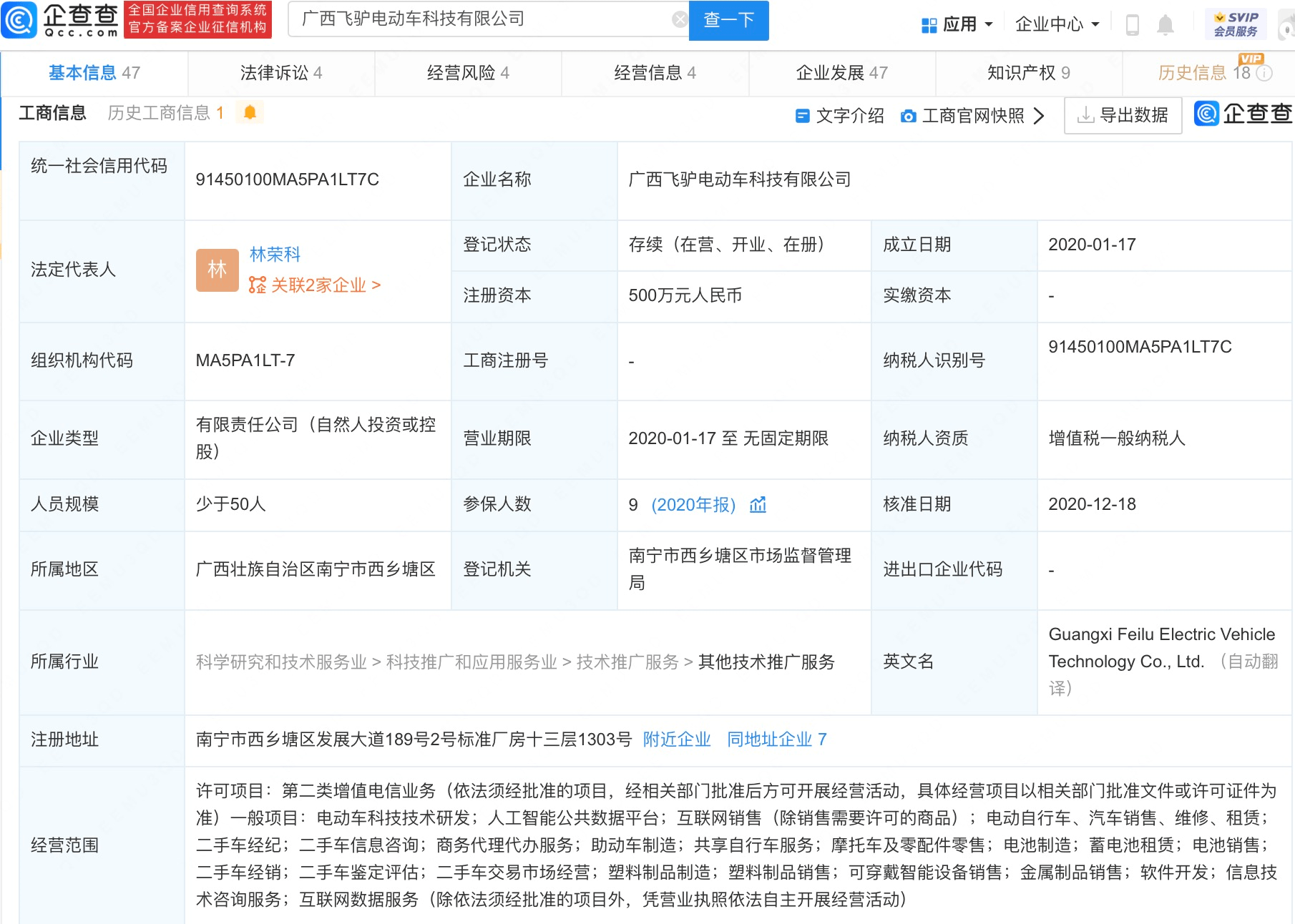This screenshot has height=924, width=1295.
Task: Clear the search box with the X icon
Action: [680, 19]
